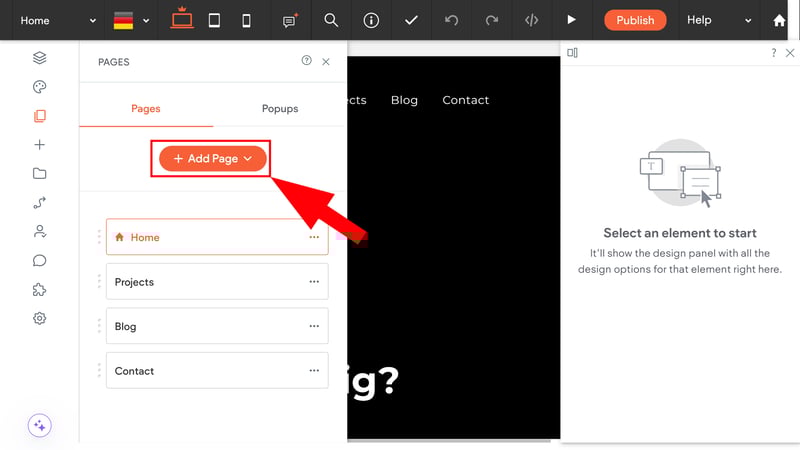Open the interactions path icon in sidebar
Screen dimensions: 800x450
tap(39, 203)
